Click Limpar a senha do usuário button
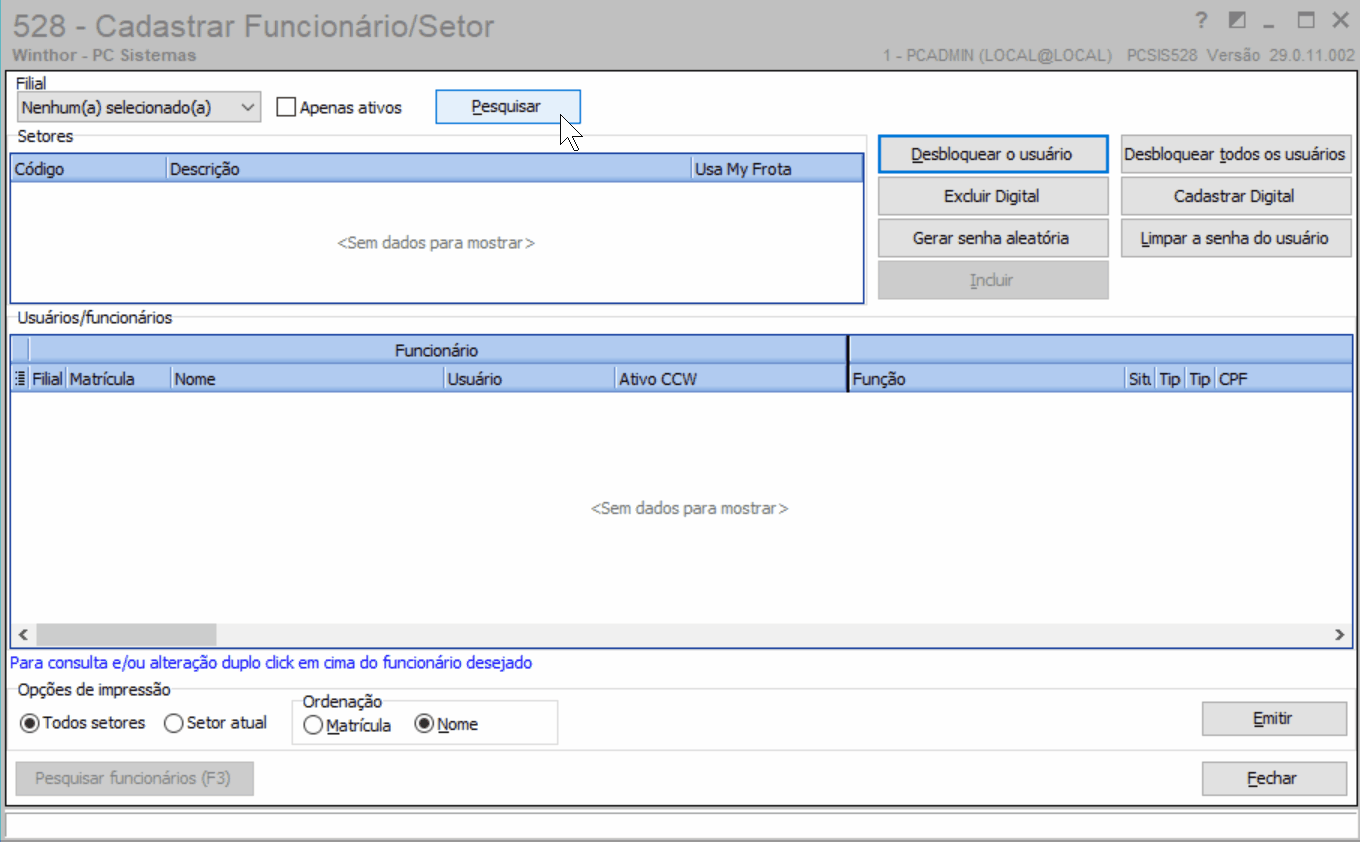The height and width of the screenshot is (842, 1360). click(x=1236, y=239)
